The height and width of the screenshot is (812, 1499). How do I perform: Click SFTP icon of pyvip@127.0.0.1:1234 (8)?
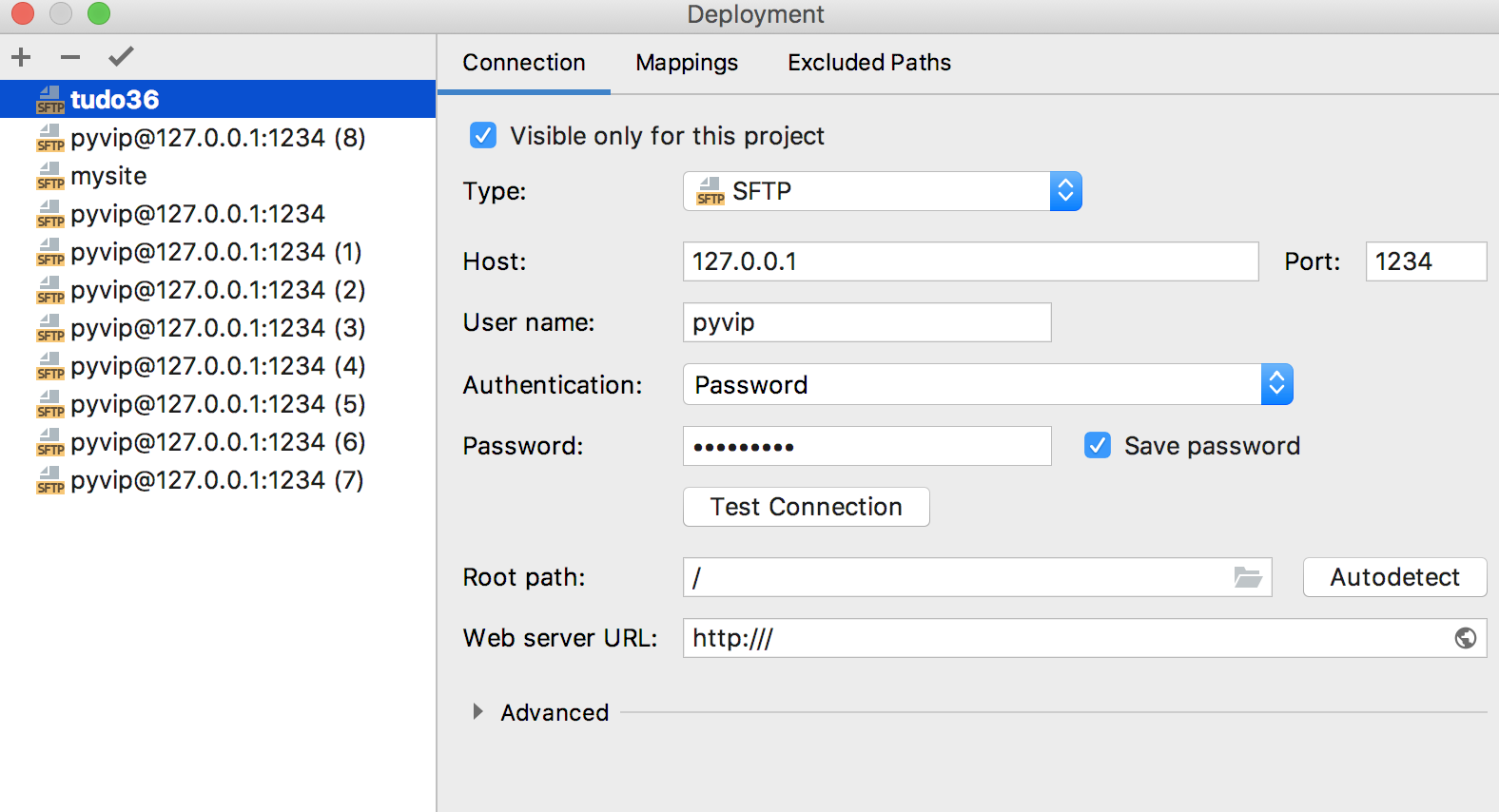50,138
